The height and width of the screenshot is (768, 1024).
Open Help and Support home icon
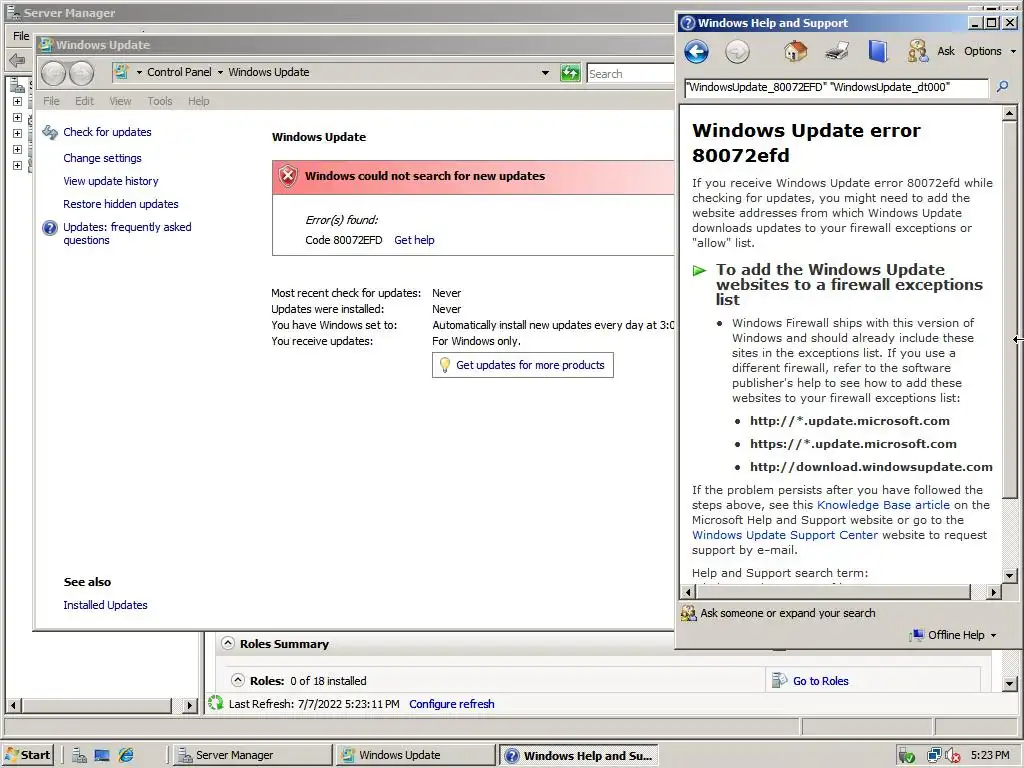pos(795,51)
